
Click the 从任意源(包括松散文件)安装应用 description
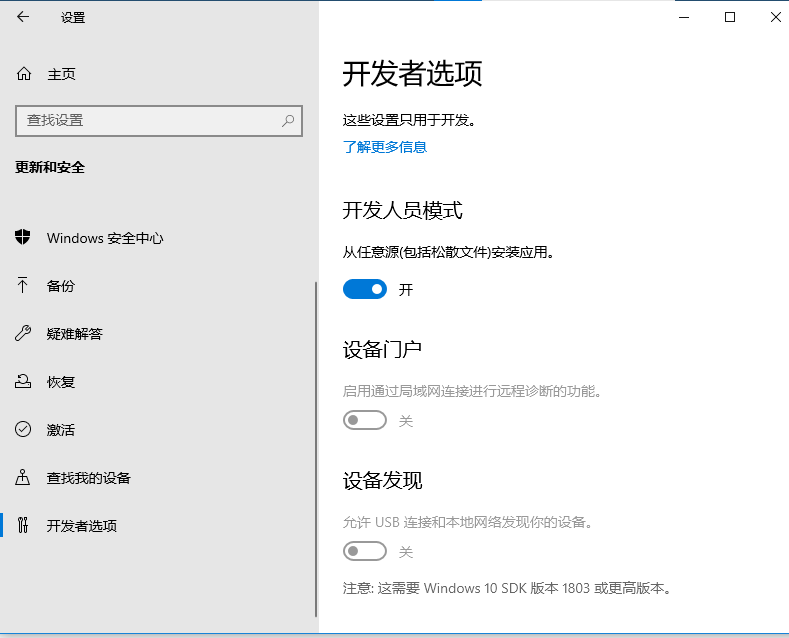coord(448,252)
